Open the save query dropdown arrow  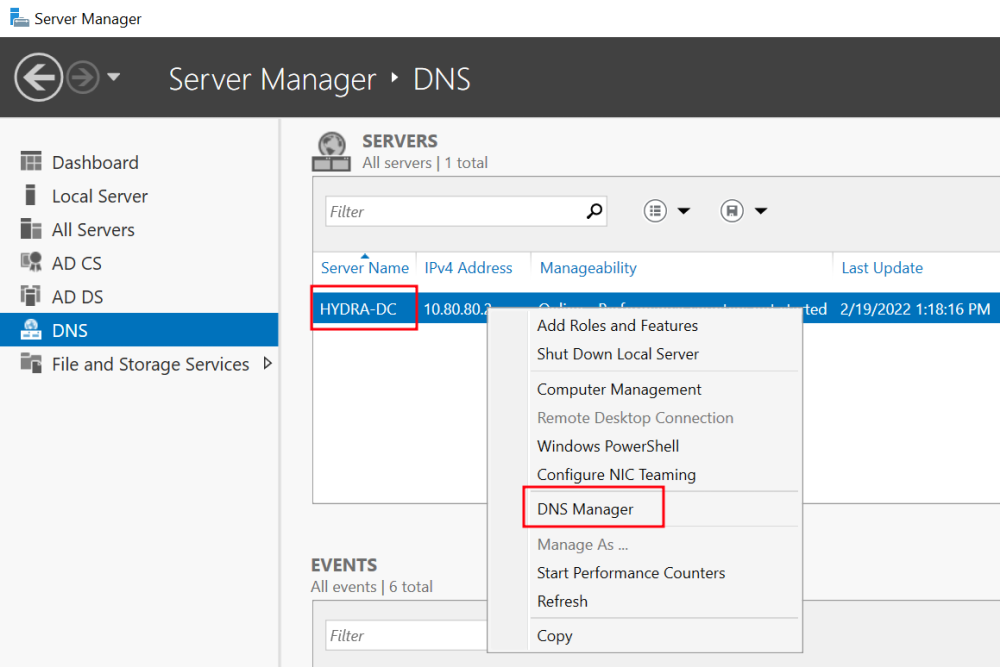(x=761, y=211)
